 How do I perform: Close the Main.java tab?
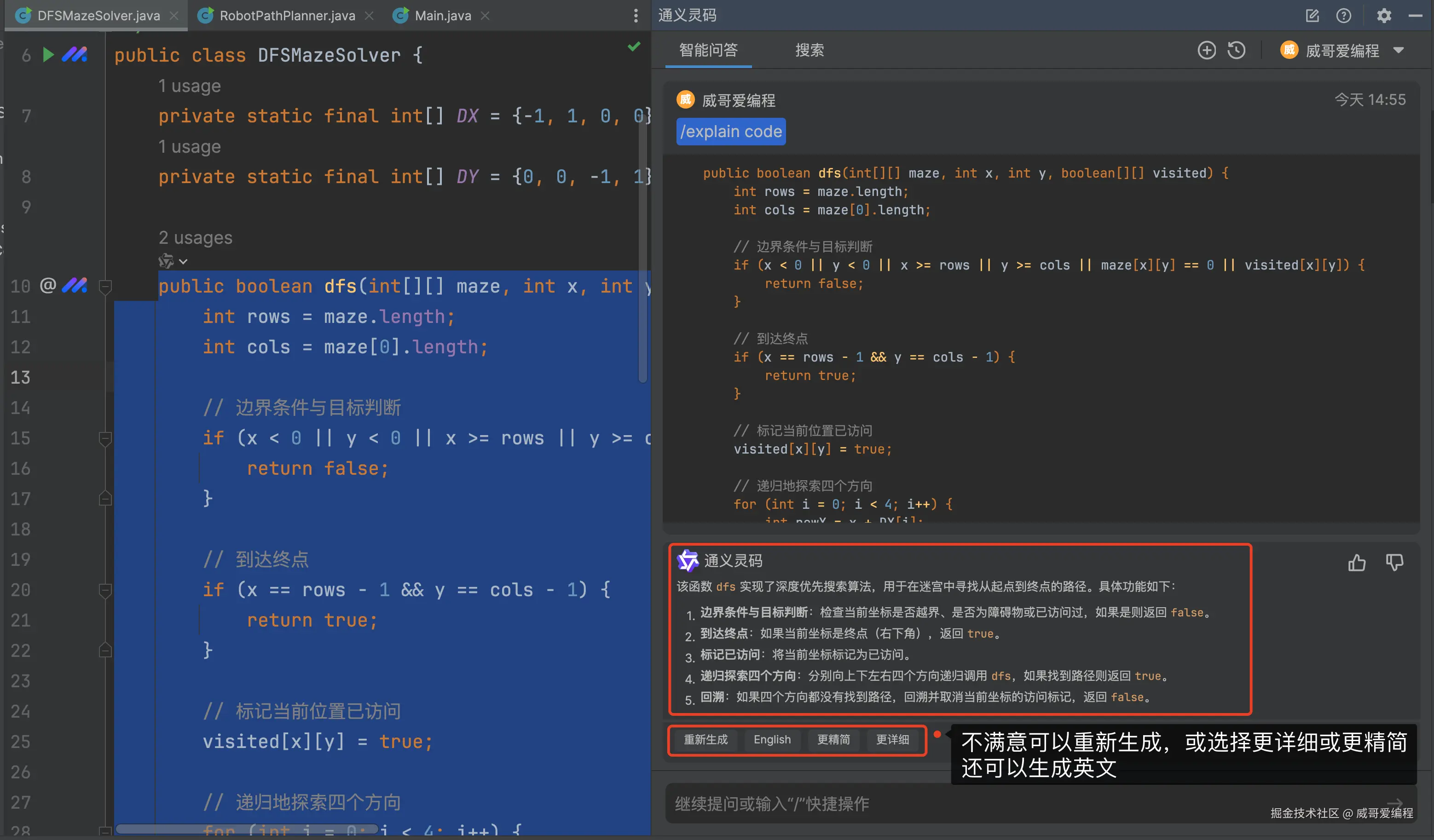[x=485, y=16]
